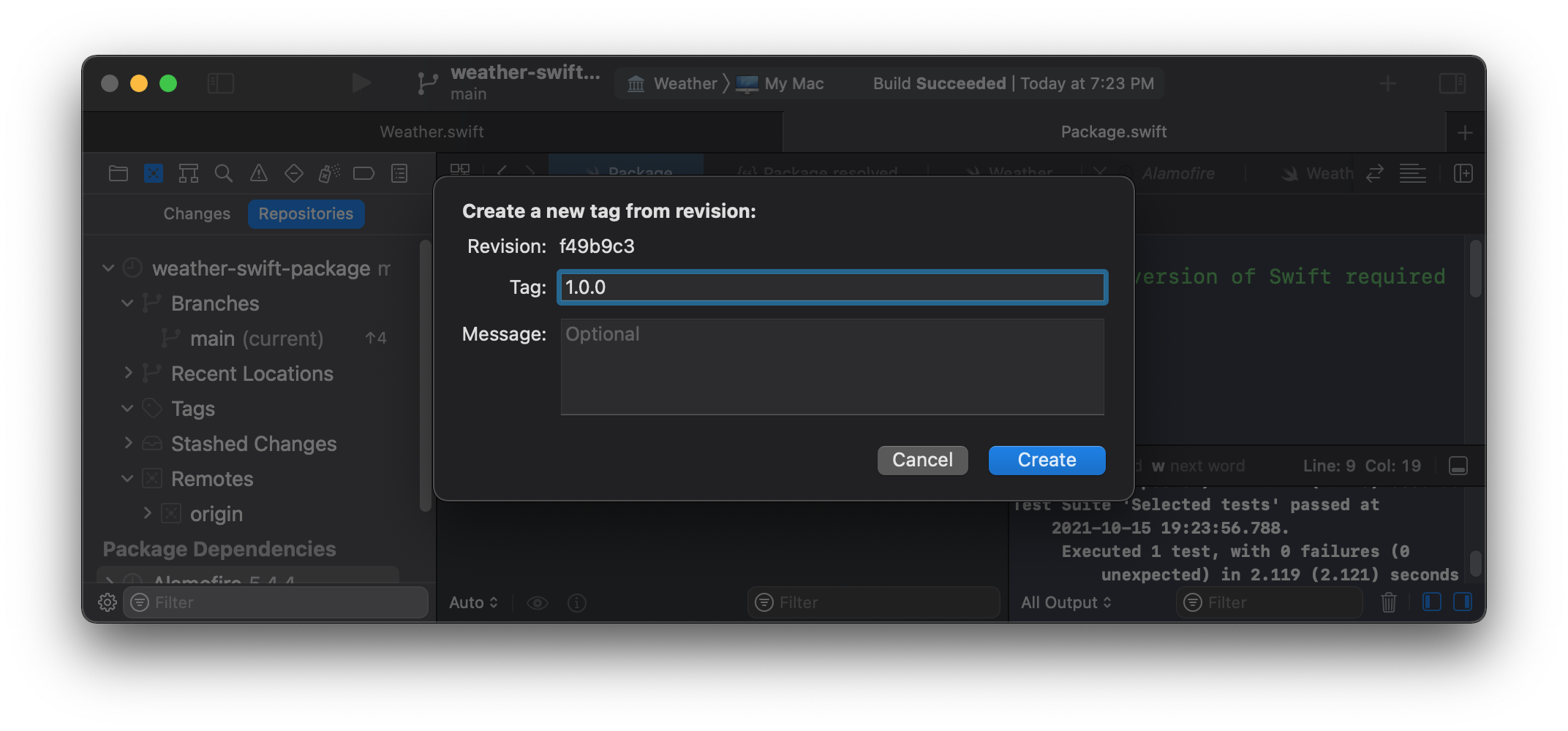This screenshot has height=731, width=1568.
Task: Open the Report navigator icon
Action: (x=399, y=173)
